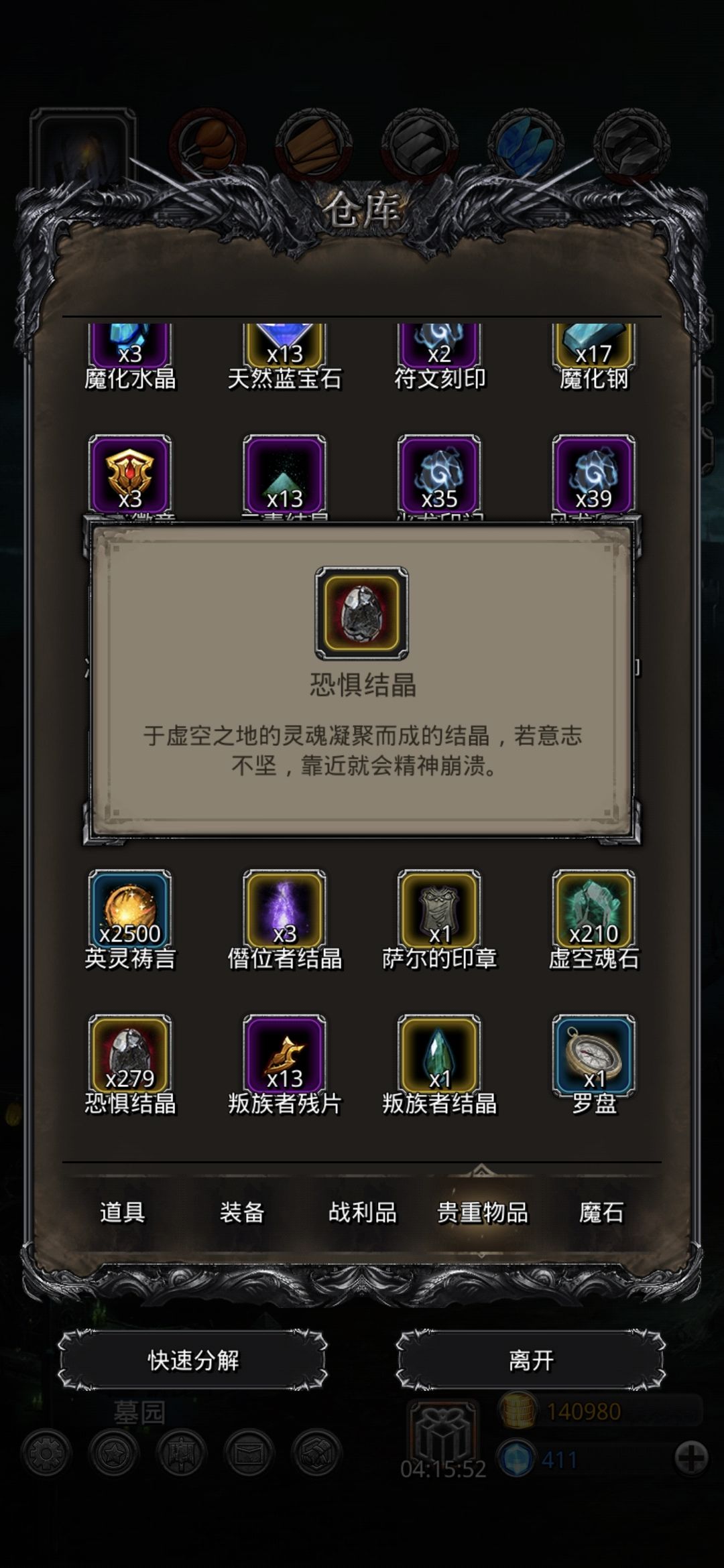The width and height of the screenshot is (724, 1568).
Task: Select the 虚空魂石 x210 item
Action: point(593,910)
